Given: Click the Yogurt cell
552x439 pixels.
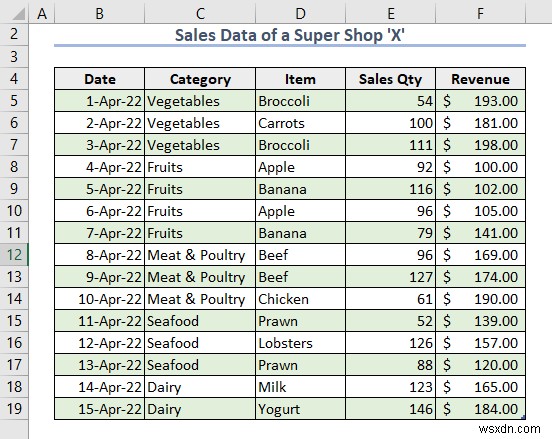Looking at the screenshot, I should click(x=300, y=409).
